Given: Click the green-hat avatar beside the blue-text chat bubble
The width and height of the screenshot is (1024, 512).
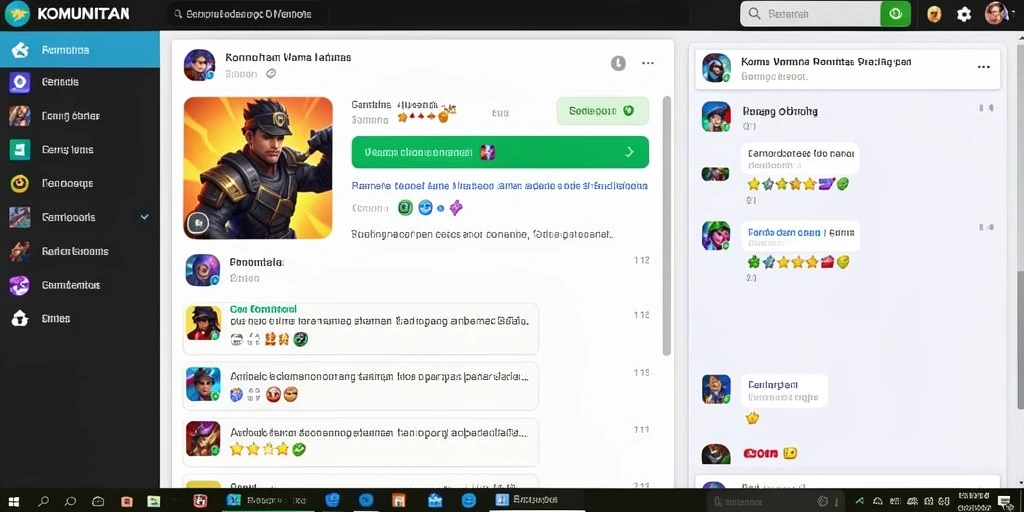Looking at the screenshot, I should tap(716, 236).
